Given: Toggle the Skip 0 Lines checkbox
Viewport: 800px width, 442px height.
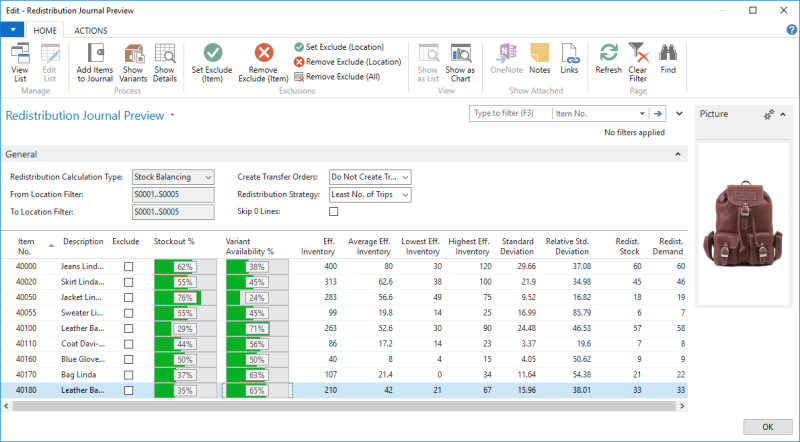Looking at the screenshot, I should coord(334,211).
